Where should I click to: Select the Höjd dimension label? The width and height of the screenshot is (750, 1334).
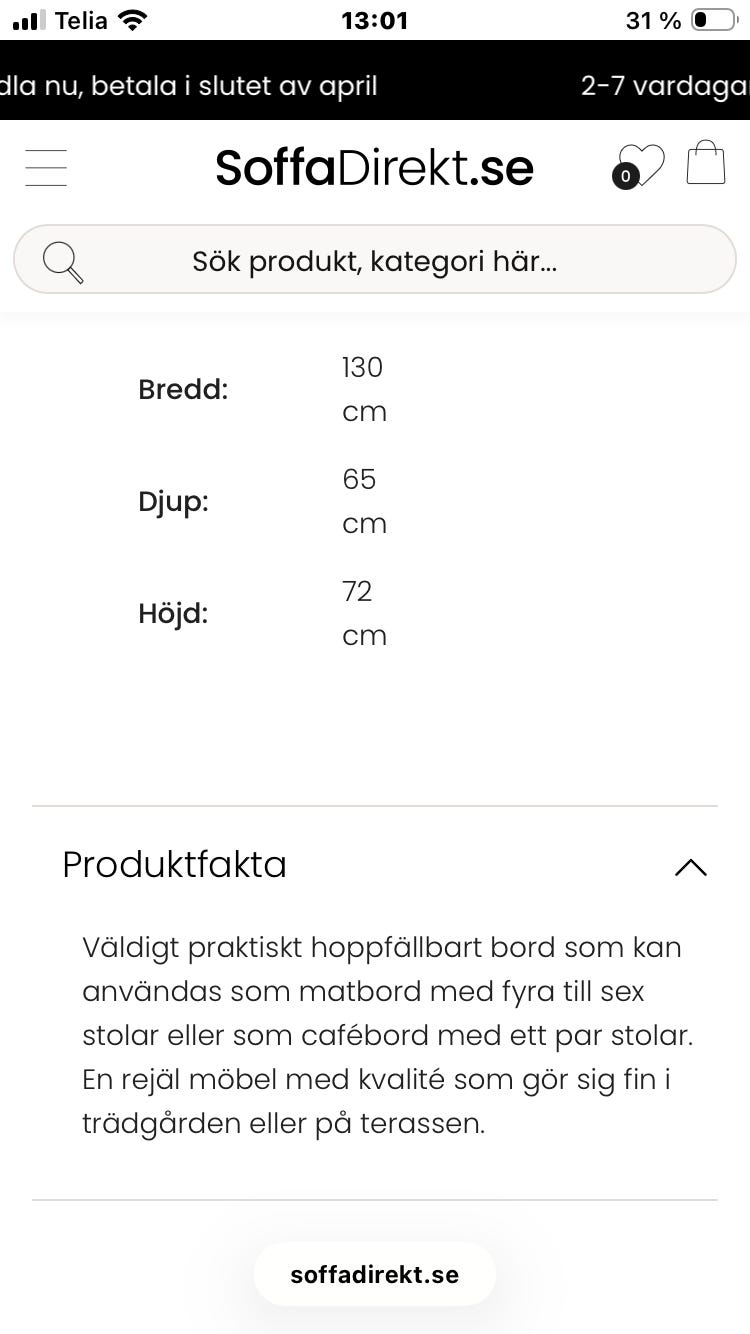point(173,614)
